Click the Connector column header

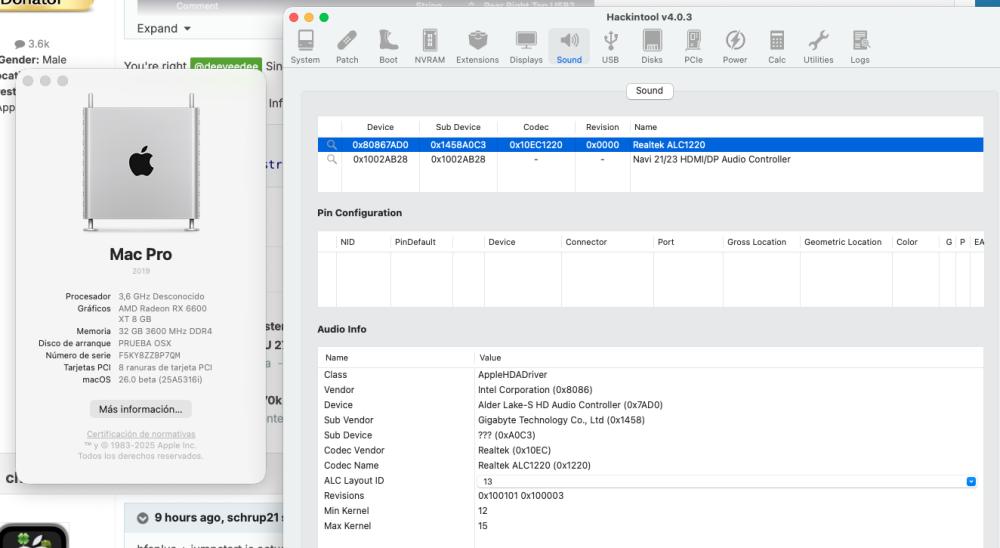pyautogui.click(x=607, y=242)
